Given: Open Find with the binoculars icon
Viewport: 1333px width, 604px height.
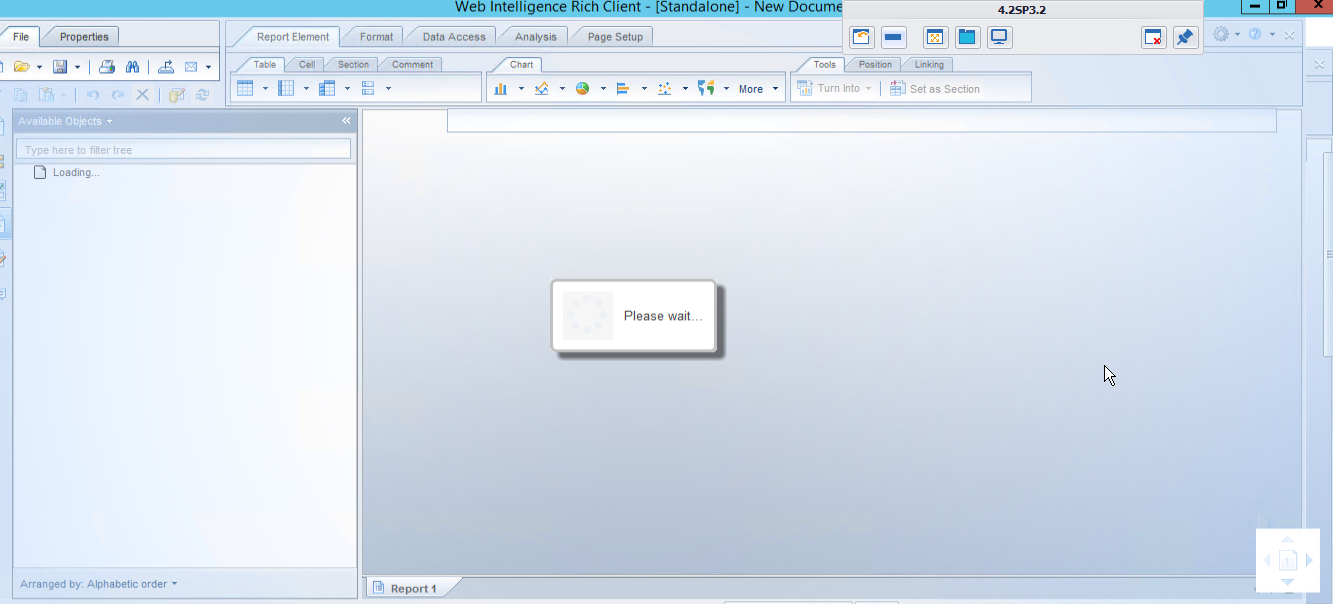Looking at the screenshot, I should tap(132, 67).
